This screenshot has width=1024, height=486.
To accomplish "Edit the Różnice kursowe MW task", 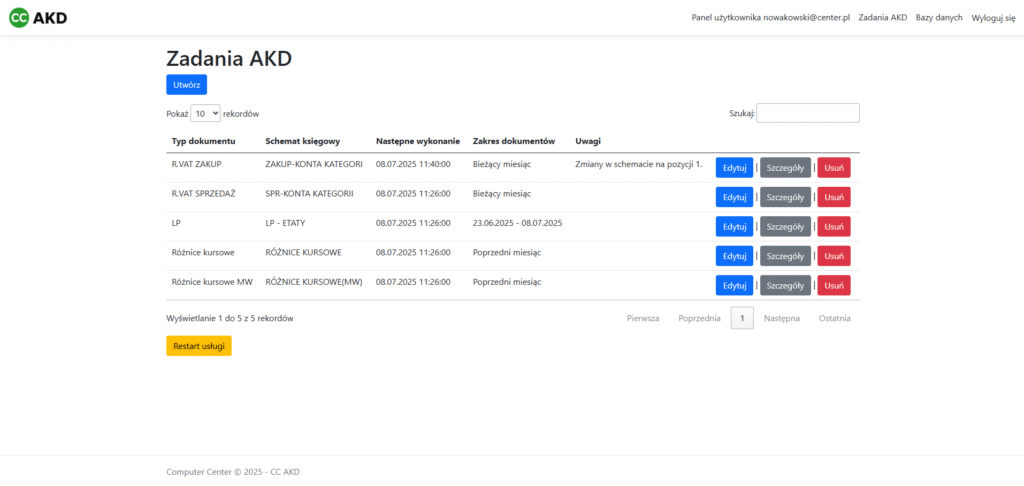I will (734, 285).
